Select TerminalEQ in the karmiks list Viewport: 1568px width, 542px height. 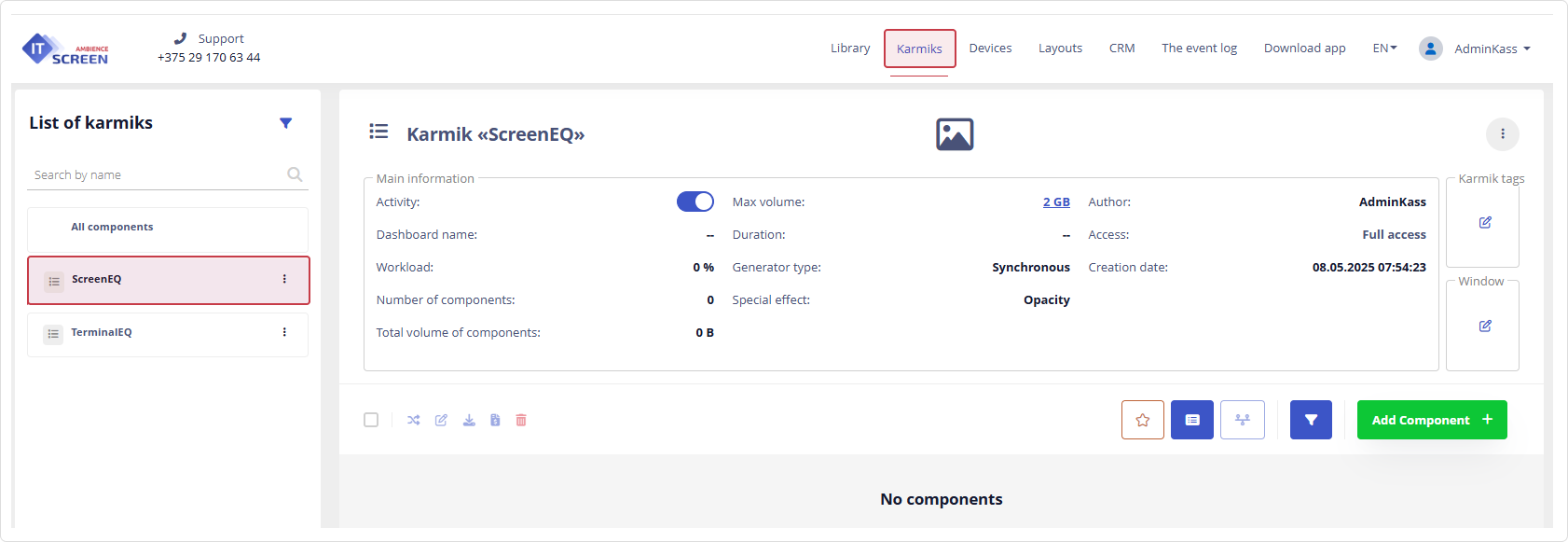[102, 332]
